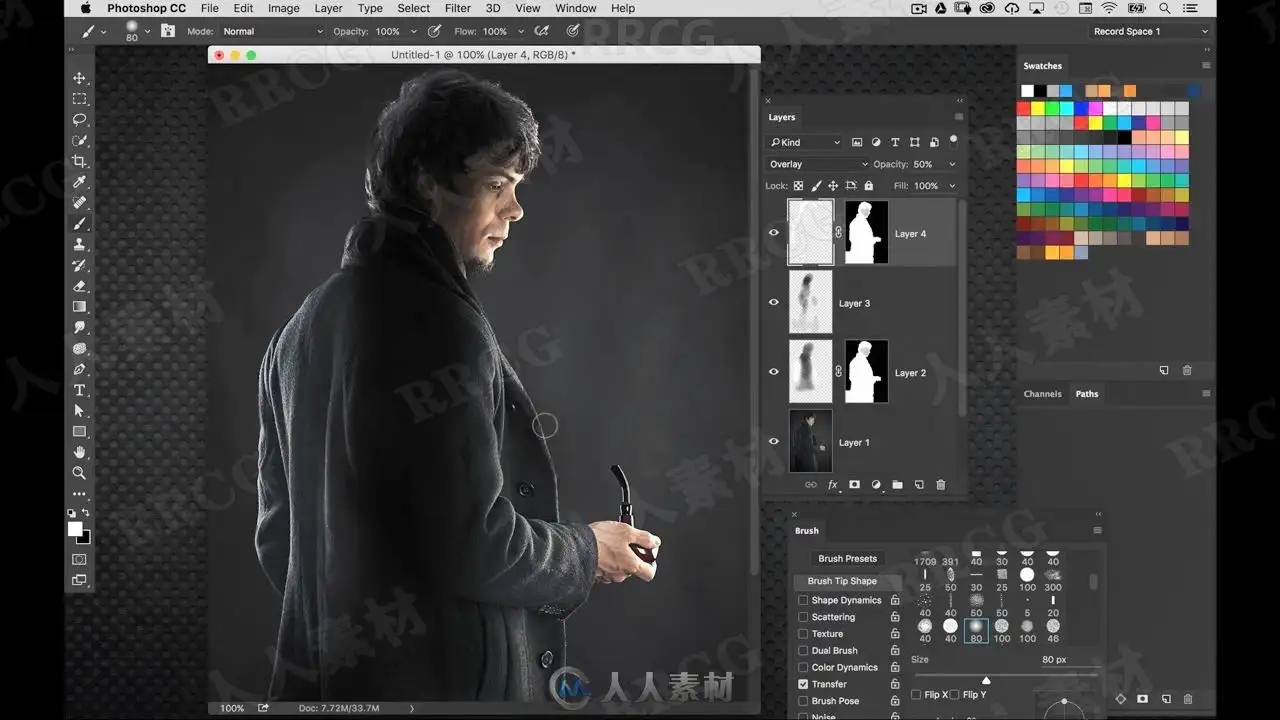
Task: Open the brush preset picker arrow
Action: pyautogui.click(x=148, y=32)
